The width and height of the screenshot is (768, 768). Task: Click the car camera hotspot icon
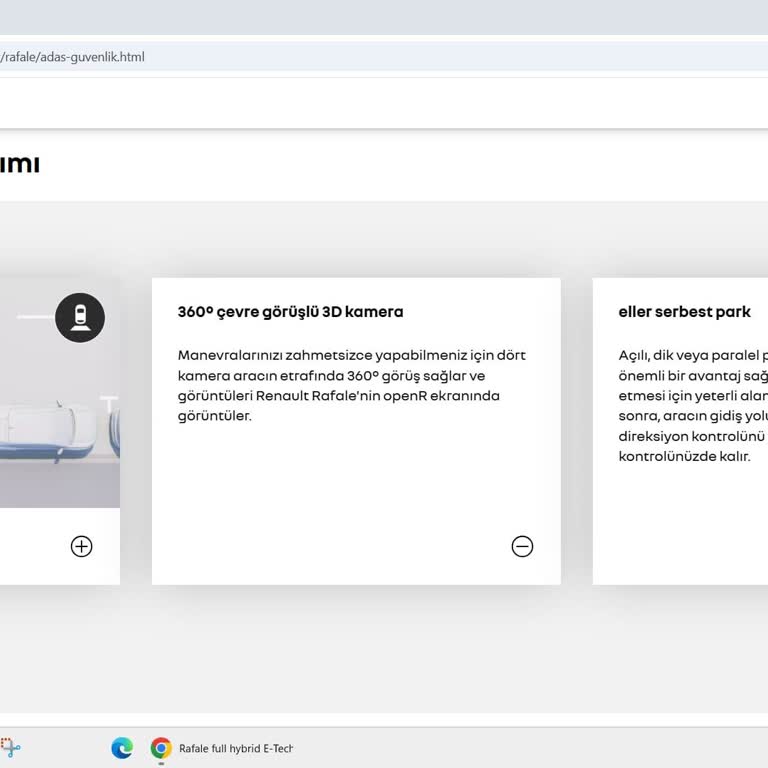pyautogui.click(x=80, y=317)
